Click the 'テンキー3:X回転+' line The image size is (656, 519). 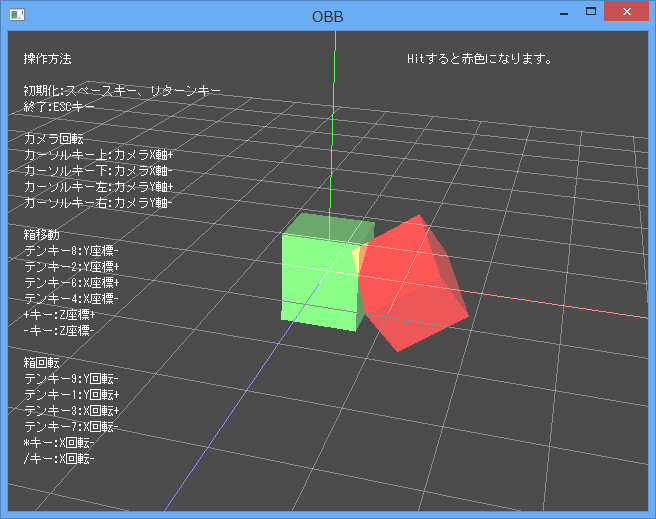(x=72, y=411)
